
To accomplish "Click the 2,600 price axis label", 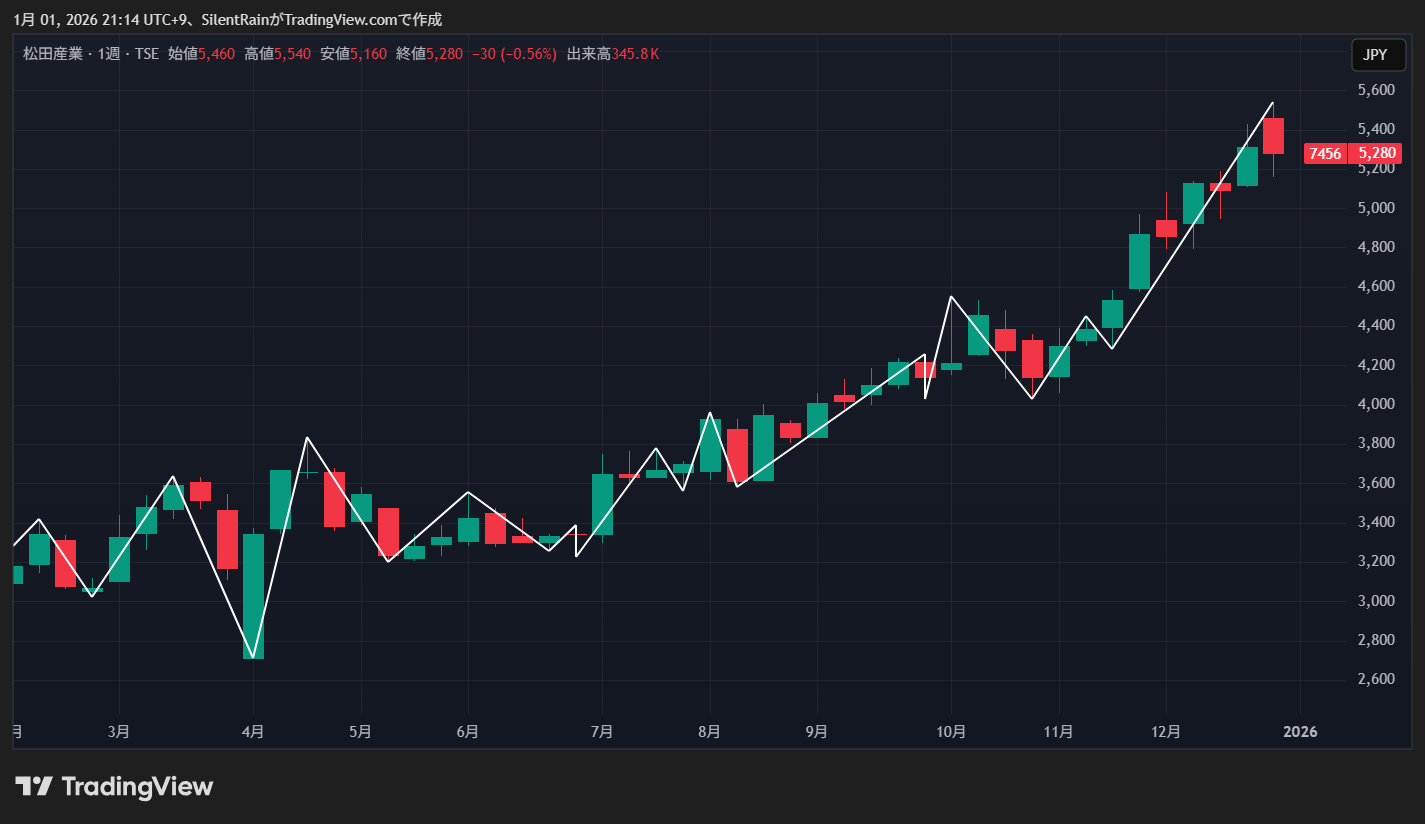I will (1375, 679).
